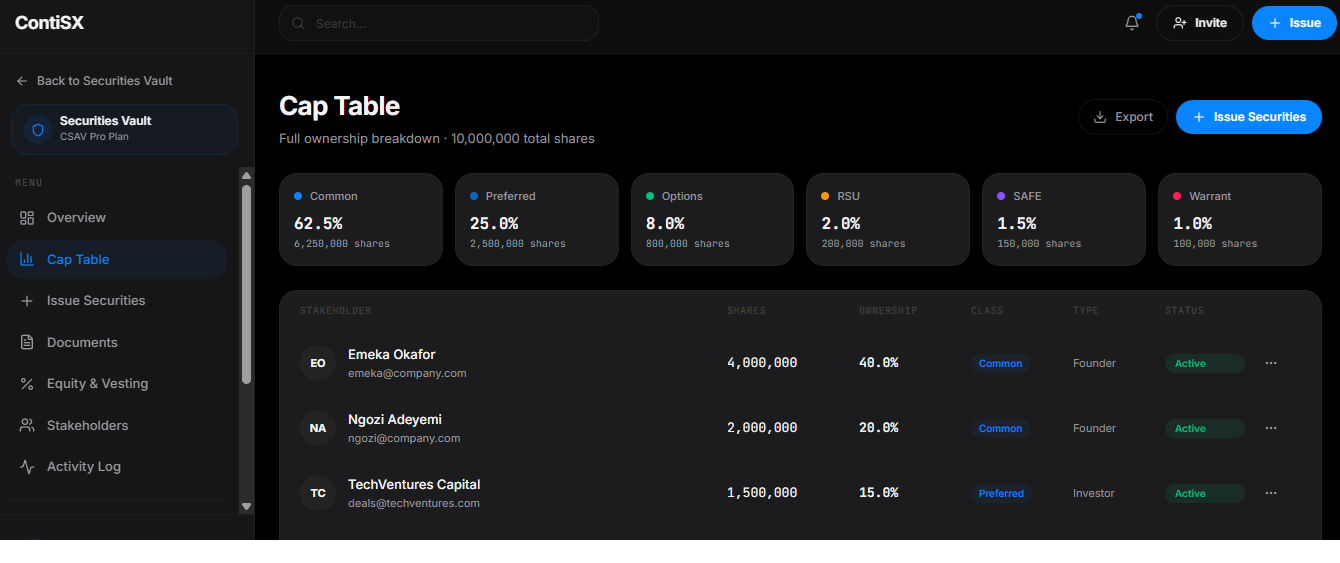
Task: Open Overview in the sidebar menu
Action: (x=117, y=217)
